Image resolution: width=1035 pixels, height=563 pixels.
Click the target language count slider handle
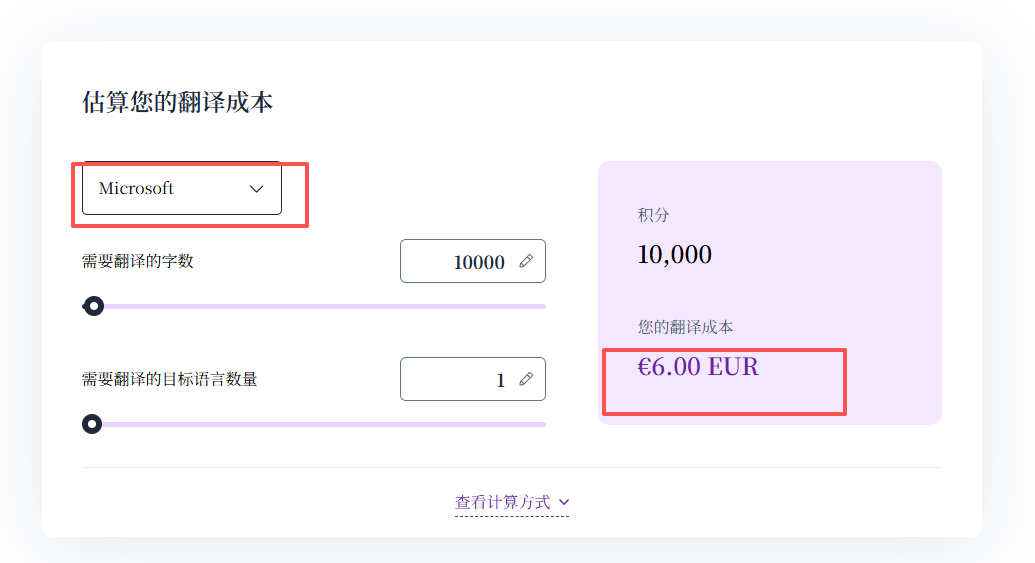[x=92, y=424]
